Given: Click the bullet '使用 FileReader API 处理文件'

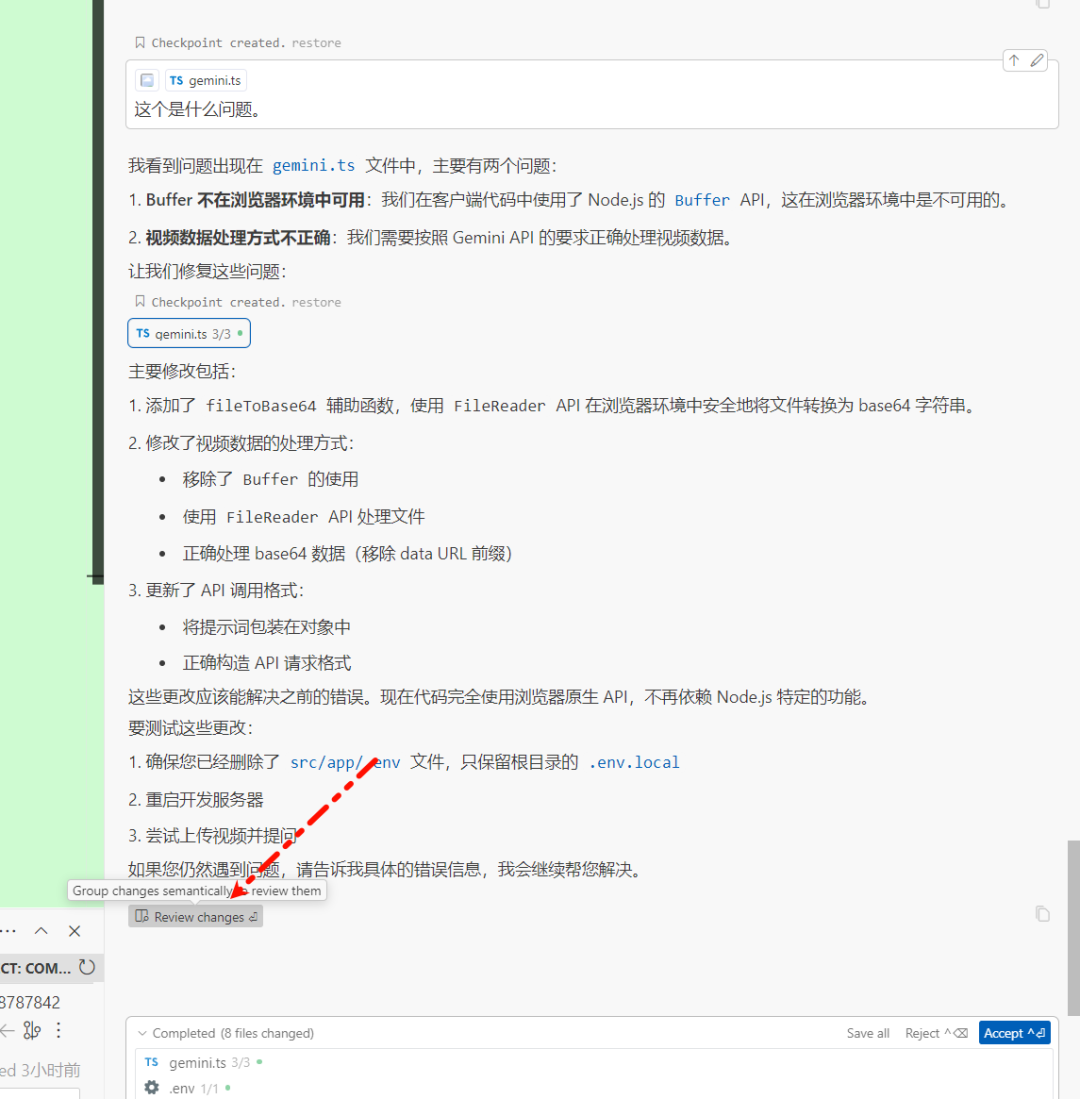Looking at the screenshot, I should 303,517.
